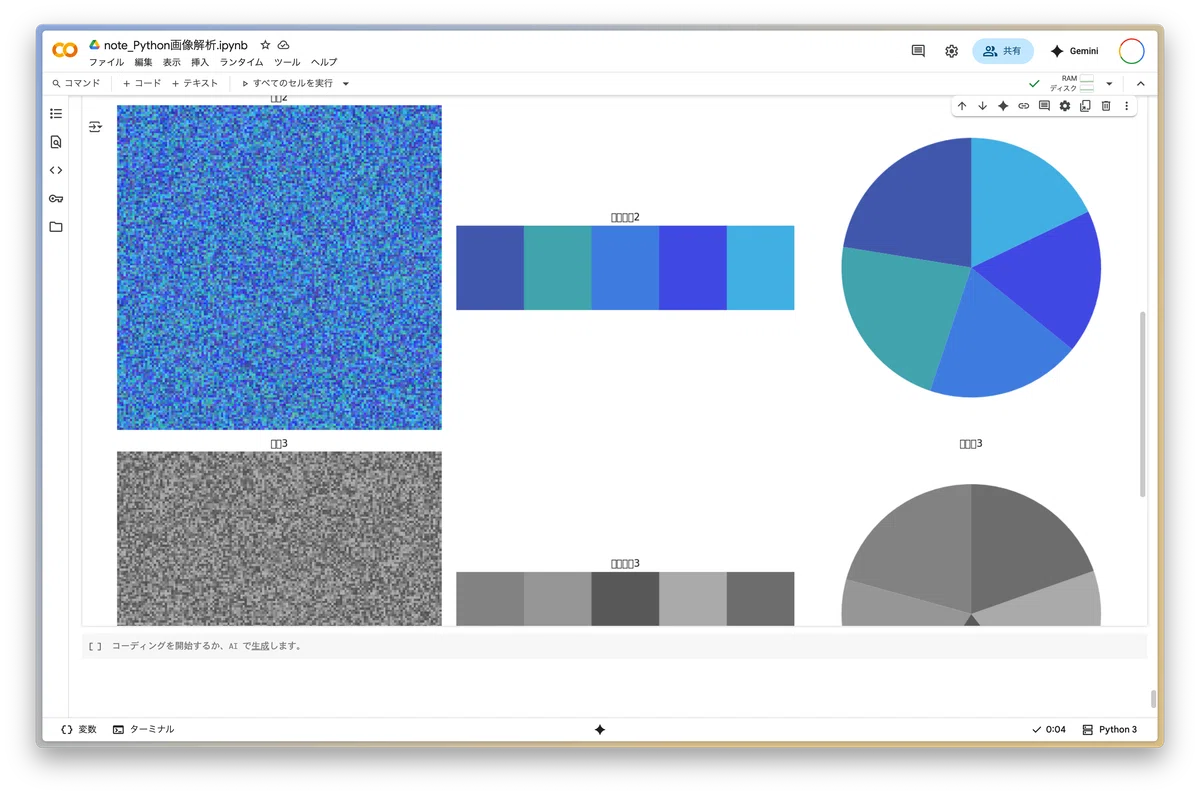Image resolution: width=1200 pixels, height=795 pixels.
Task: Open the secrets key panel in sidebar
Action: click(56, 198)
